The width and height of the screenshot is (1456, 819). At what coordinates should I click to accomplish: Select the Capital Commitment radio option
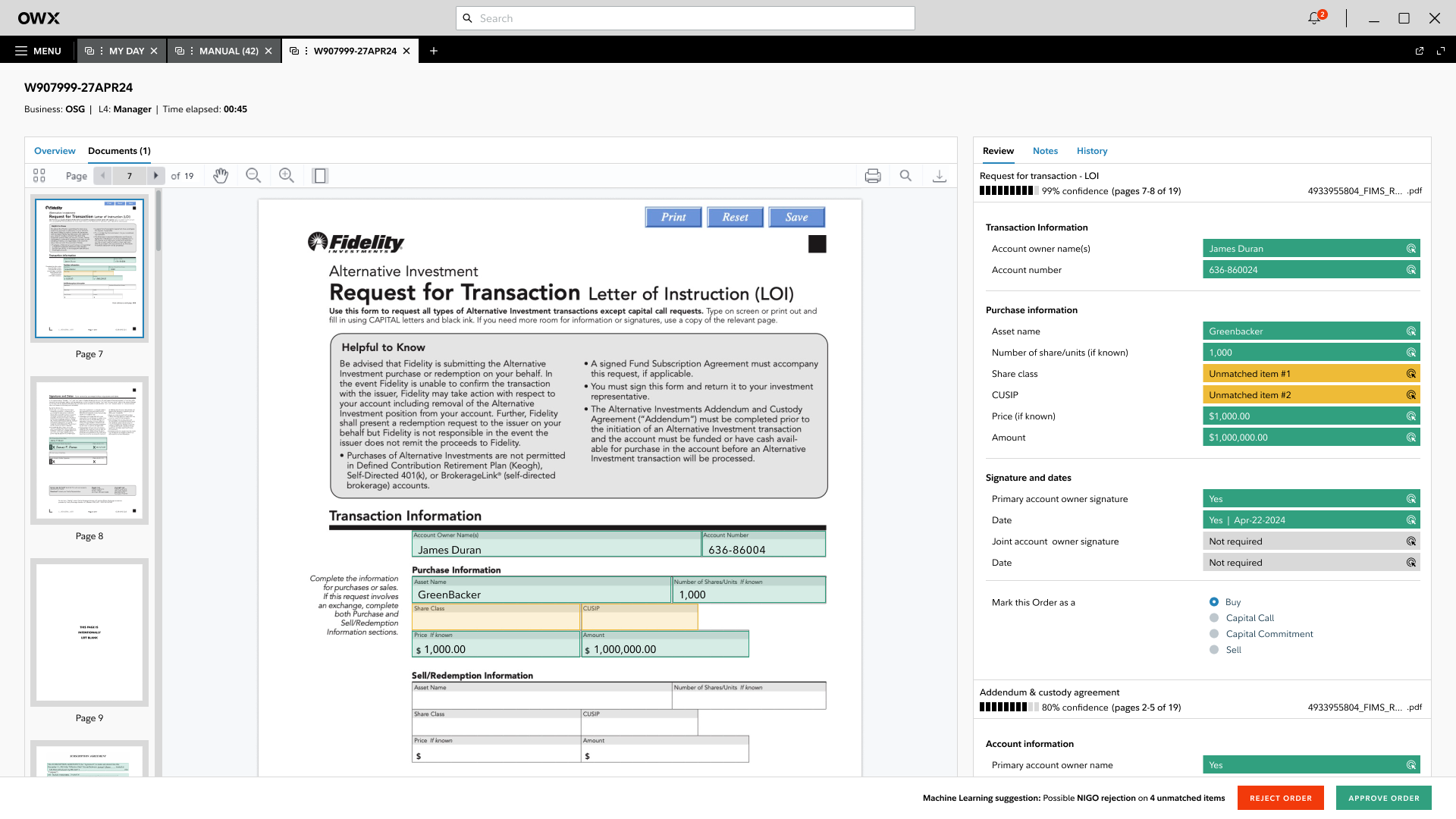(x=1214, y=634)
